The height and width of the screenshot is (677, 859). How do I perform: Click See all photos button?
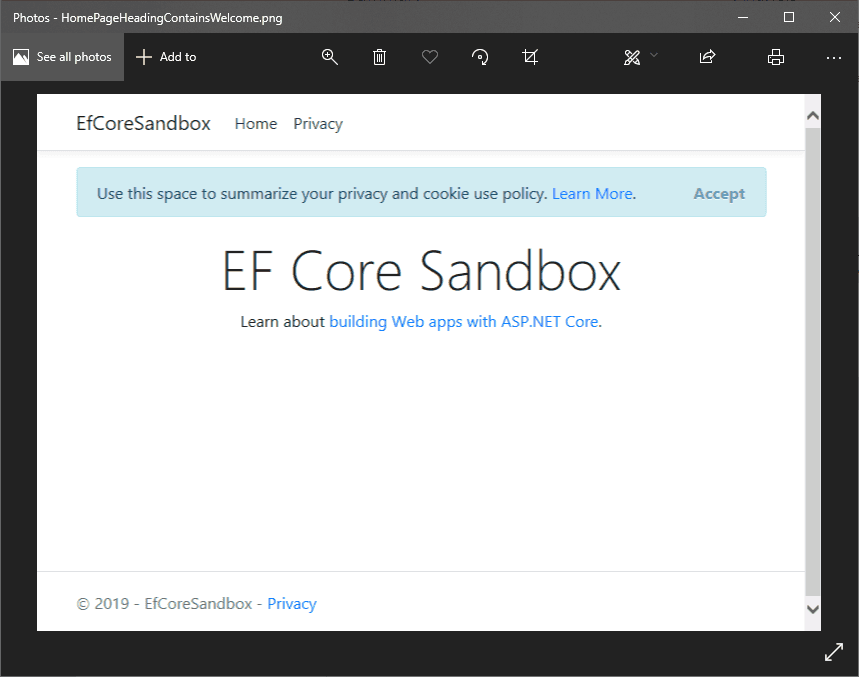62,57
